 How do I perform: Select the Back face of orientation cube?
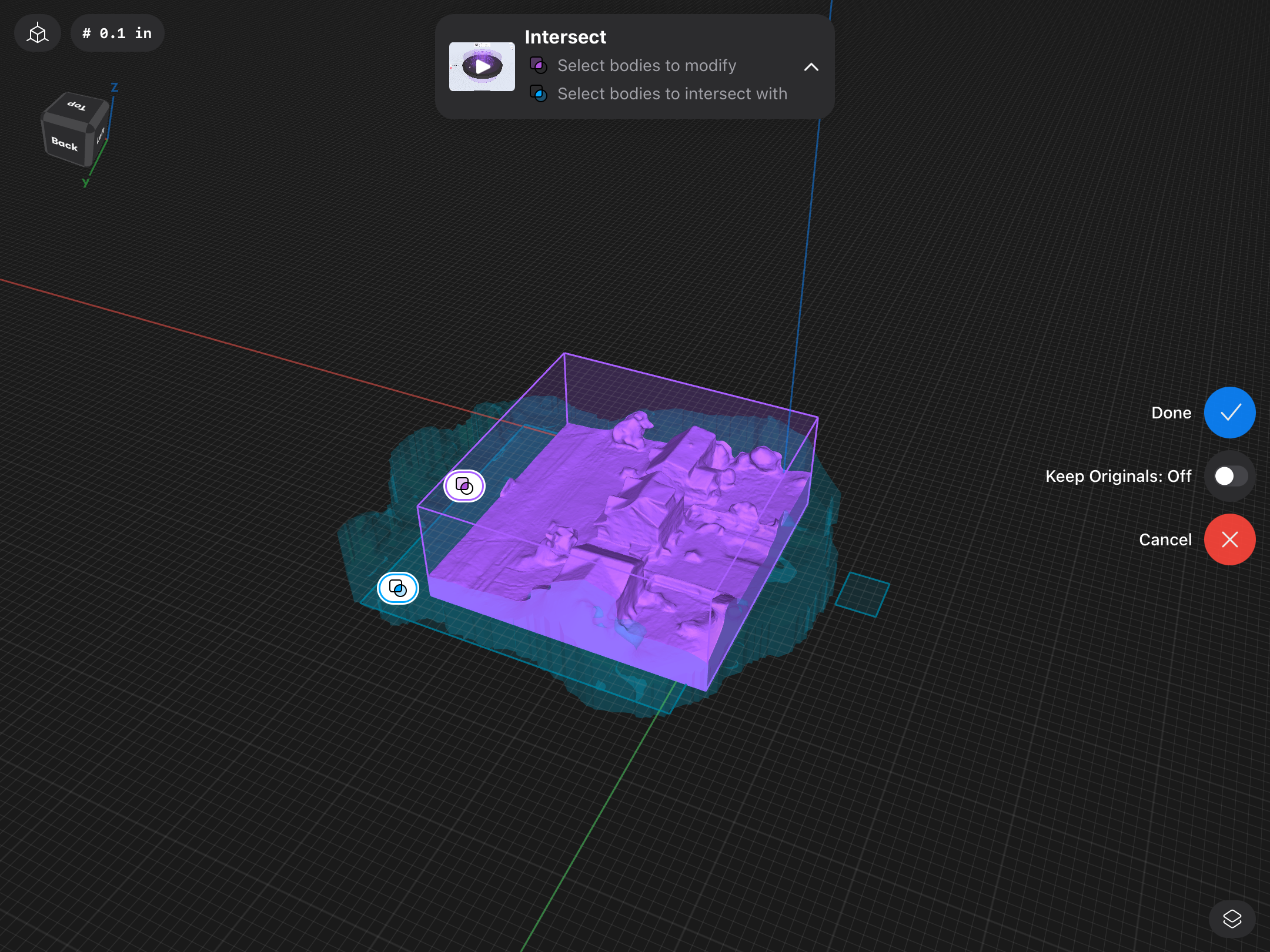(x=65, y=143)
